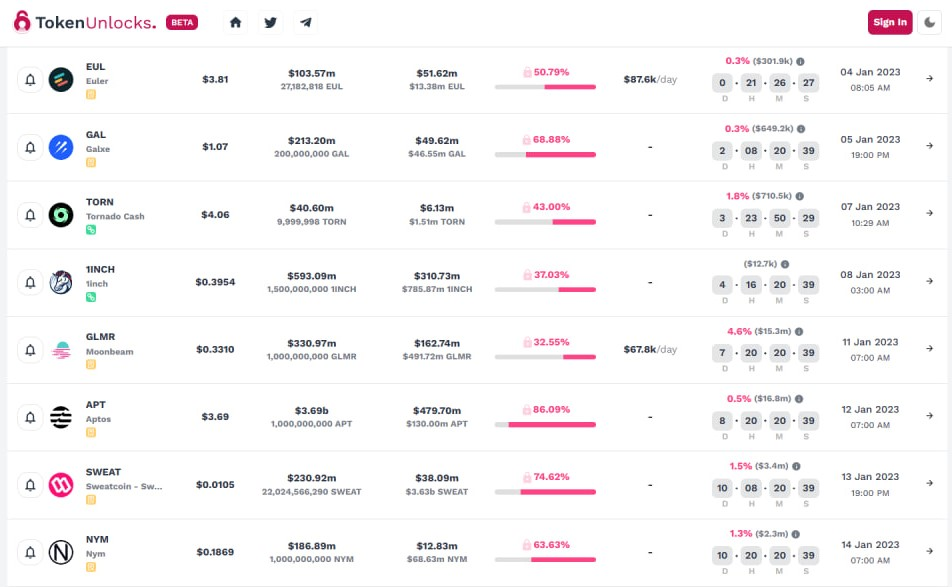The height and width of the screenshot is (587, 952).
Task: Click the Sweatcoin token logo
Action: 61,485
